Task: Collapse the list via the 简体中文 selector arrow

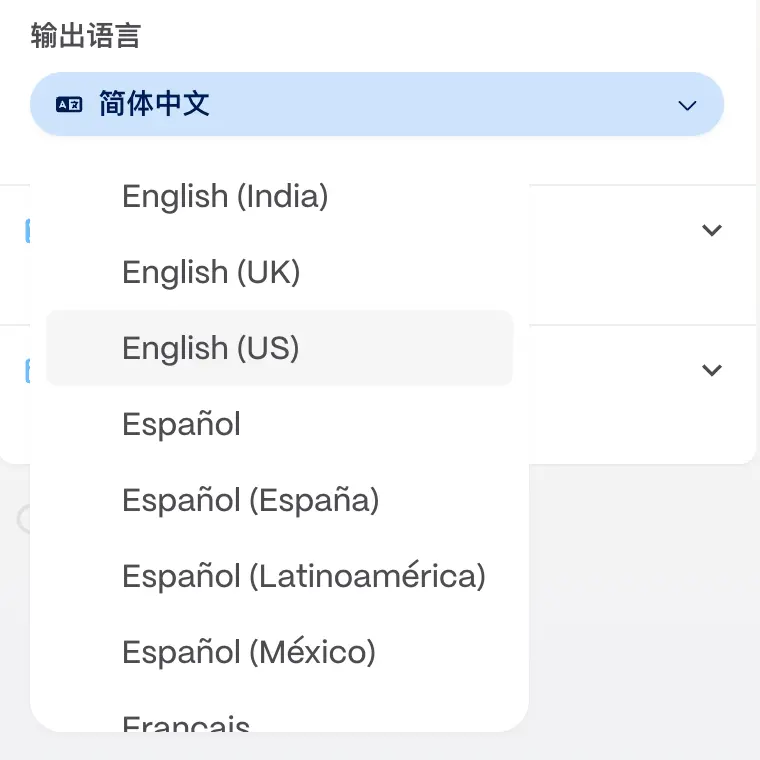Action: 687,105
